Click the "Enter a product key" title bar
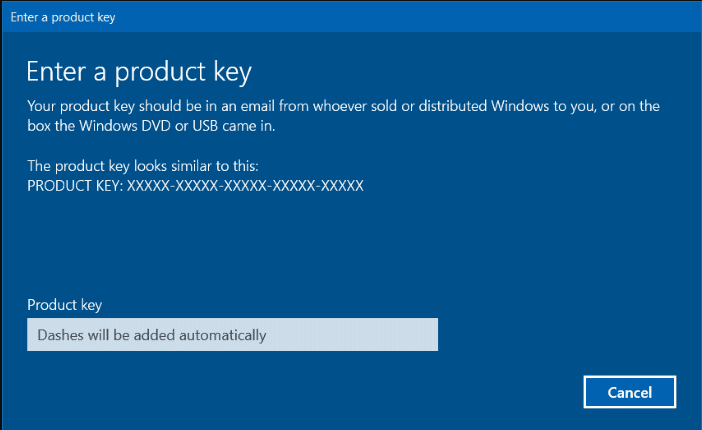The image size is (702, 430). tap(54, 17)
